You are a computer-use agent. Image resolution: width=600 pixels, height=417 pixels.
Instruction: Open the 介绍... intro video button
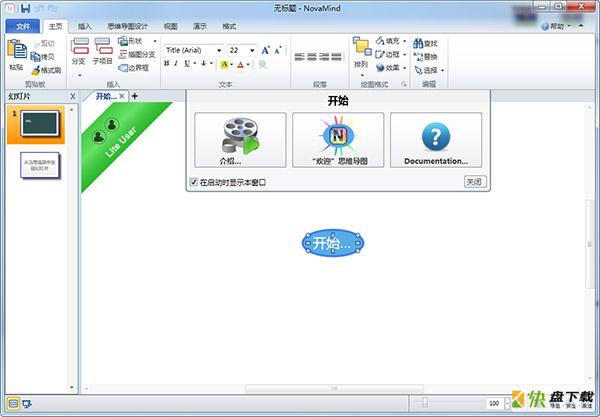point(240,140)
